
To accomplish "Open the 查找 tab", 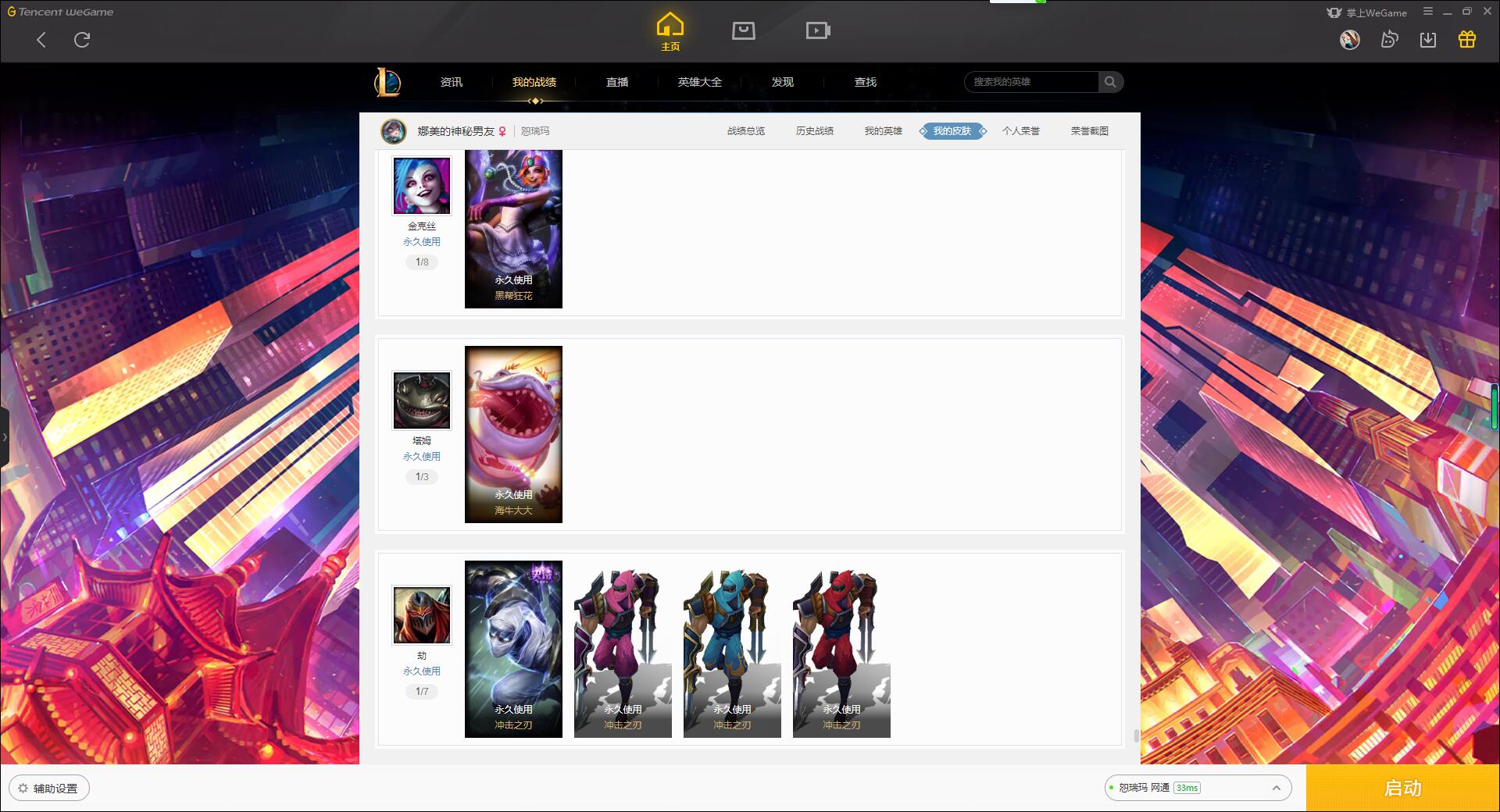I will (866, 82).
